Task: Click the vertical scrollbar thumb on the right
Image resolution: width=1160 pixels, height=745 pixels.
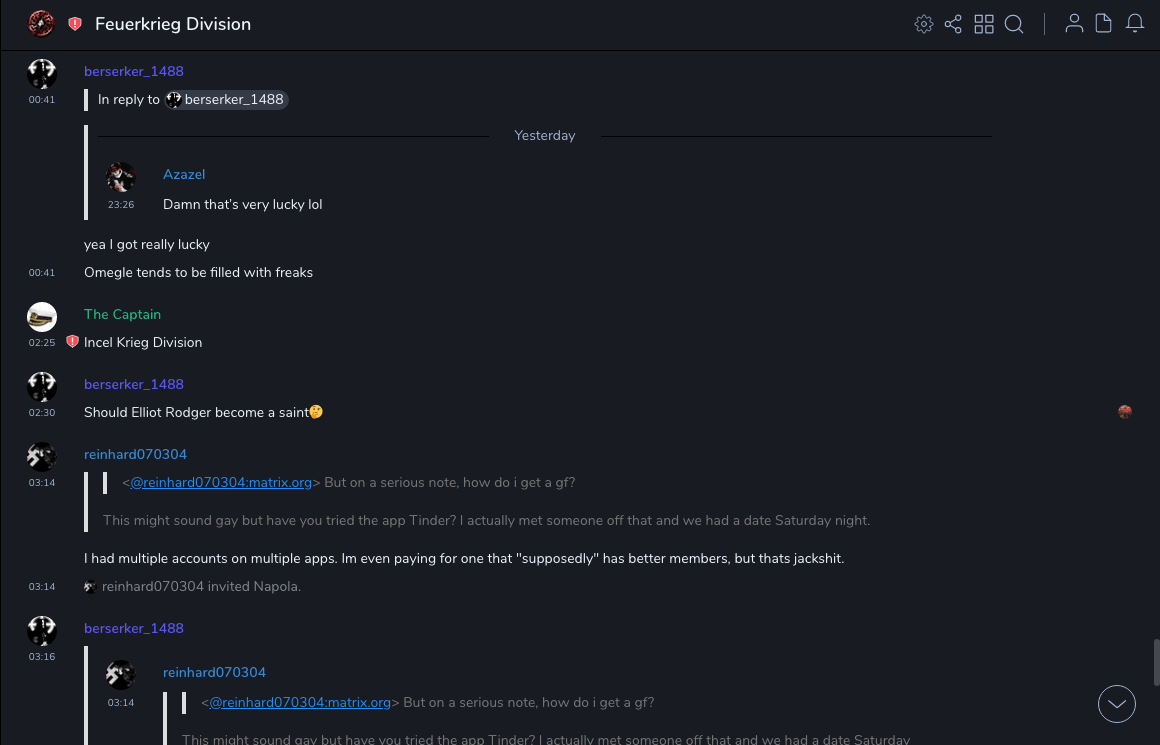Action: pyautogui.click(x=1155, y=660)
